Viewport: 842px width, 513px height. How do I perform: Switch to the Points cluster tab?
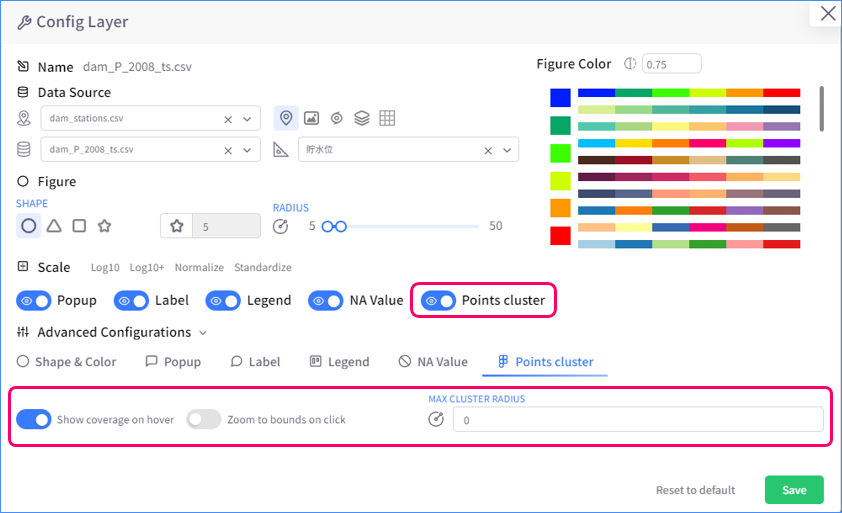point(545,362)
